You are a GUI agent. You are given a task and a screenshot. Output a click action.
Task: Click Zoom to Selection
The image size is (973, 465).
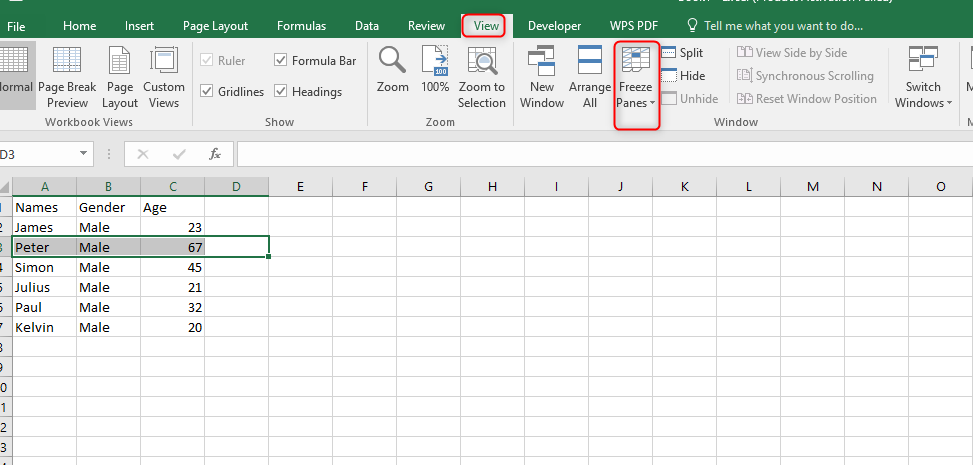coord(482,78)
